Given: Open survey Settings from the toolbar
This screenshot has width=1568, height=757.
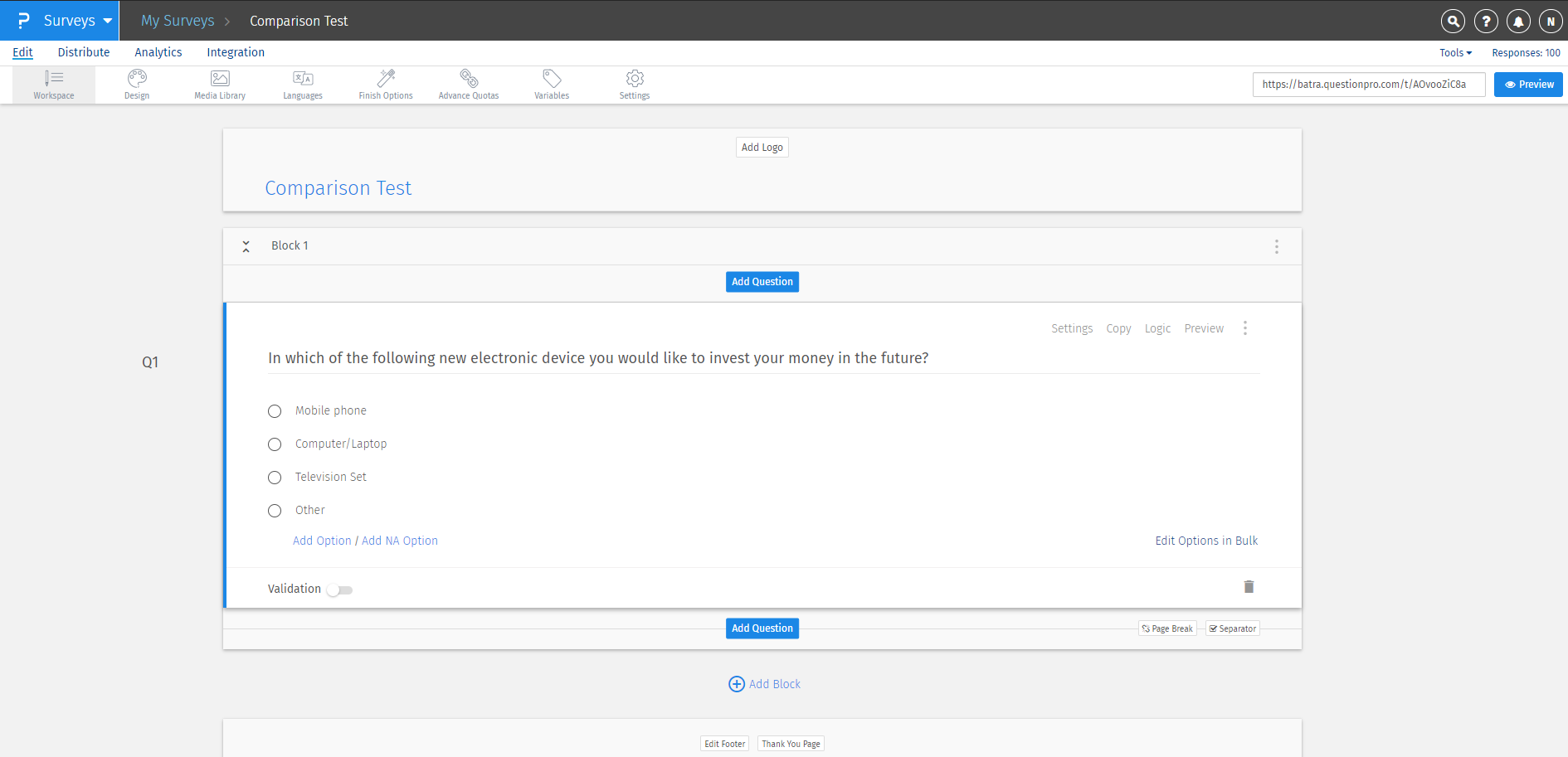Looking at the screenshot, I should [634, 84].
